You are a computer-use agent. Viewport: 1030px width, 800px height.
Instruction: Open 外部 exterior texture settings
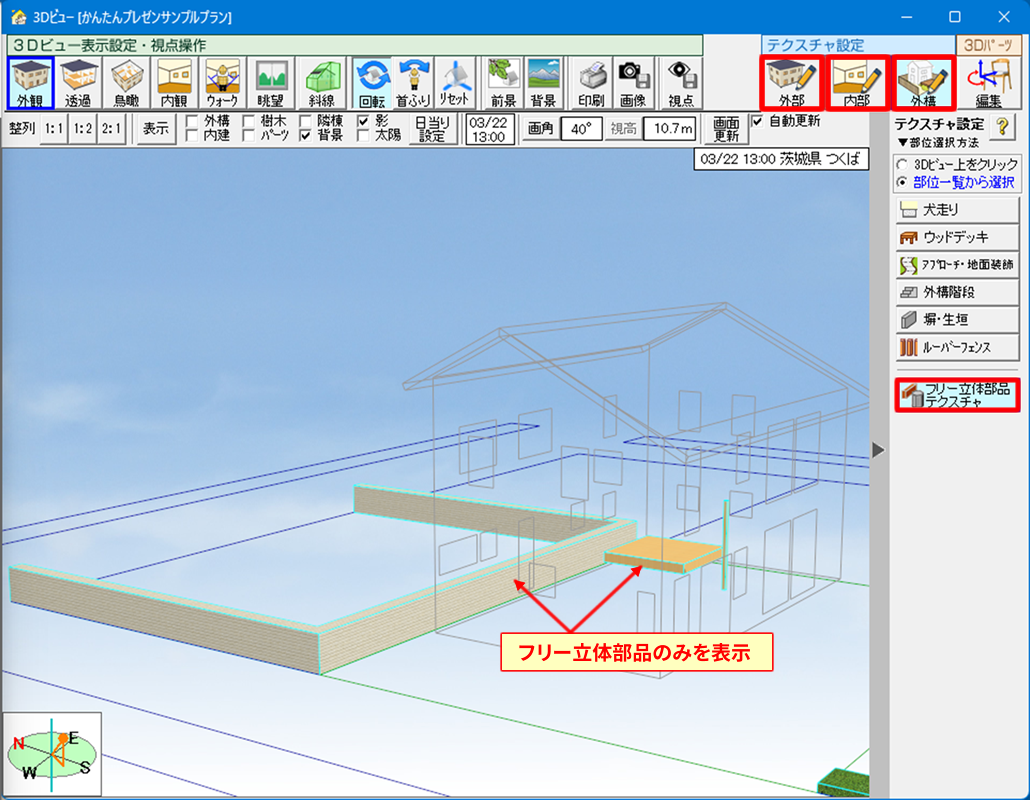[x=792, y=83]
